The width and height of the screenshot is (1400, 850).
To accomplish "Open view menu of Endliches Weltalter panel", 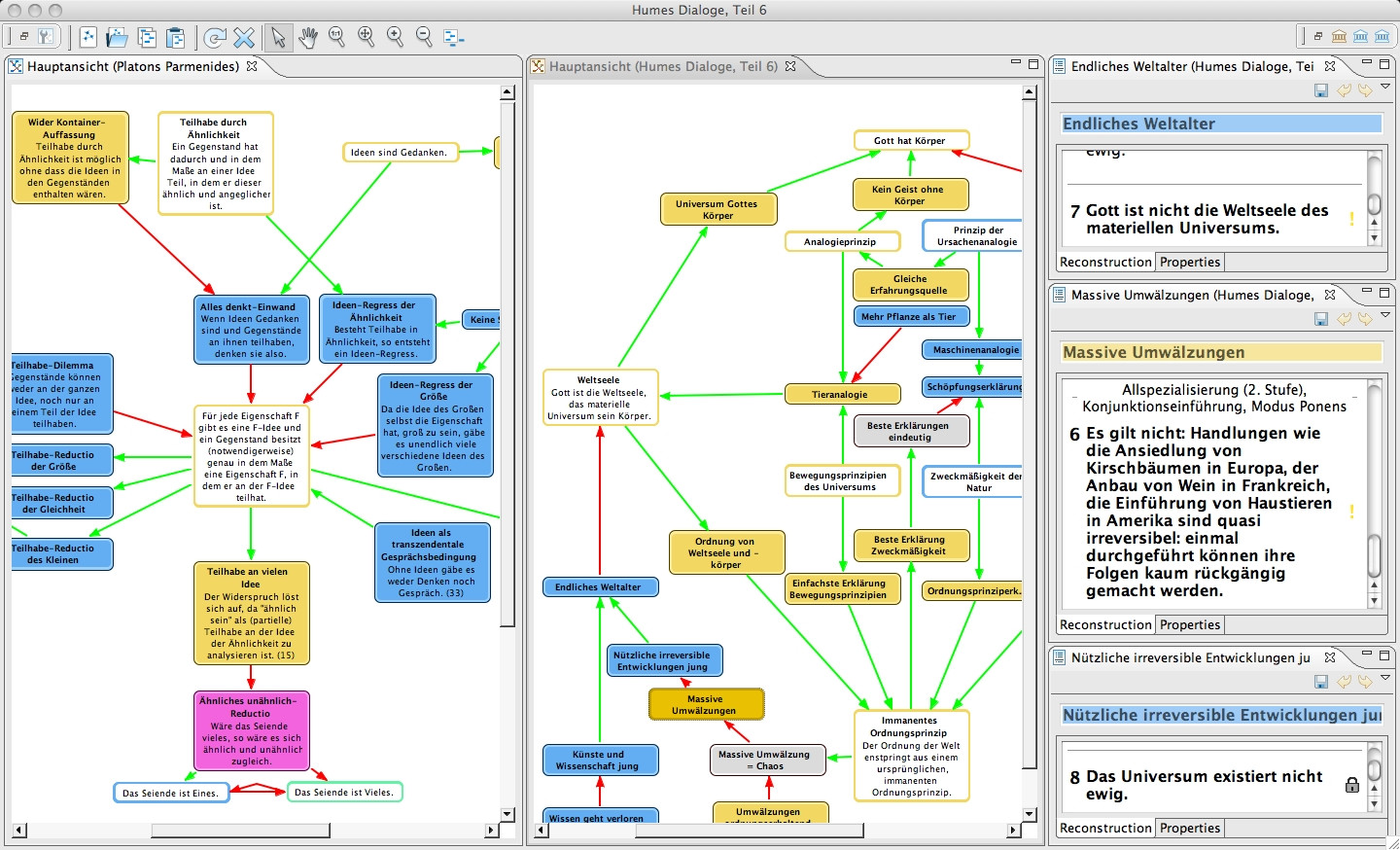I will pyautogui.click(x=1385, y=89).
